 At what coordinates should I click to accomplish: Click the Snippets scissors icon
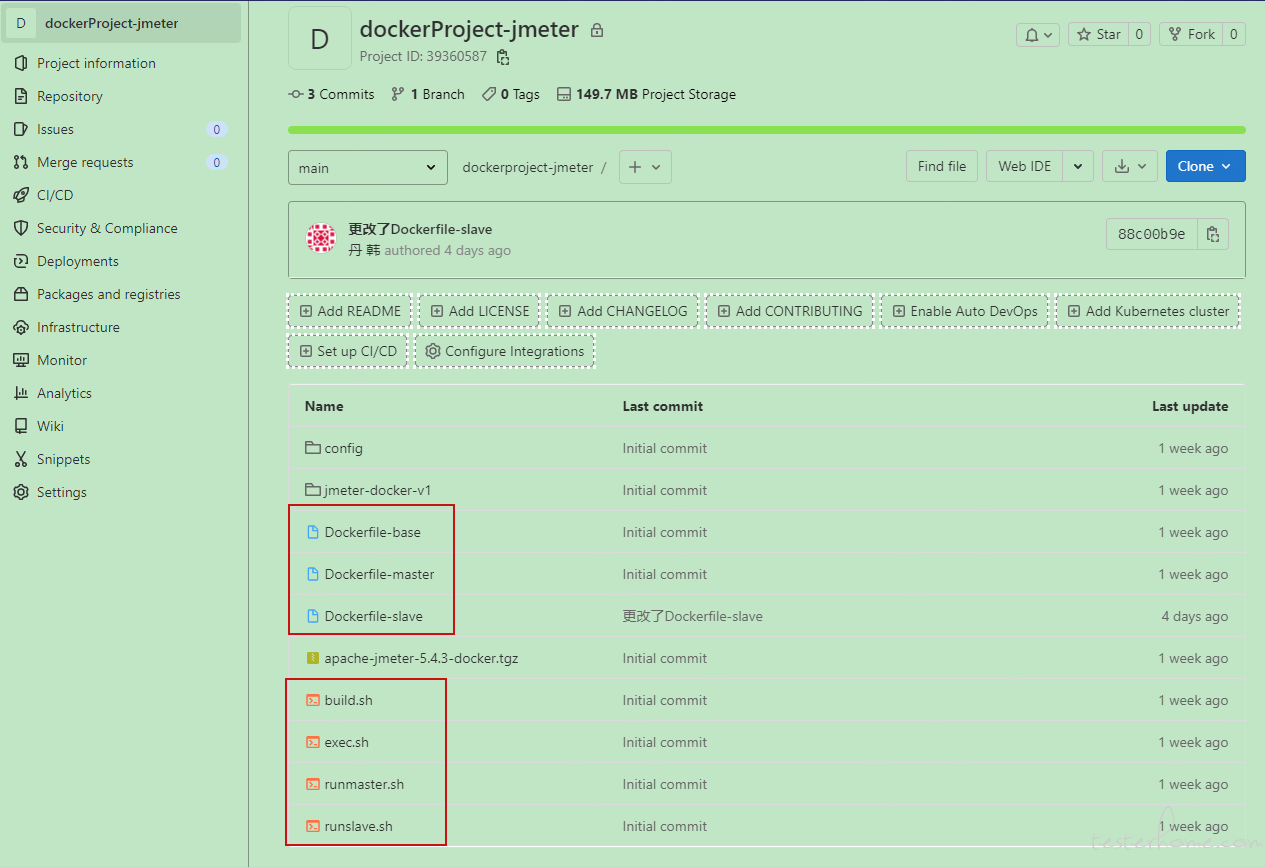[x=20, y=459]
